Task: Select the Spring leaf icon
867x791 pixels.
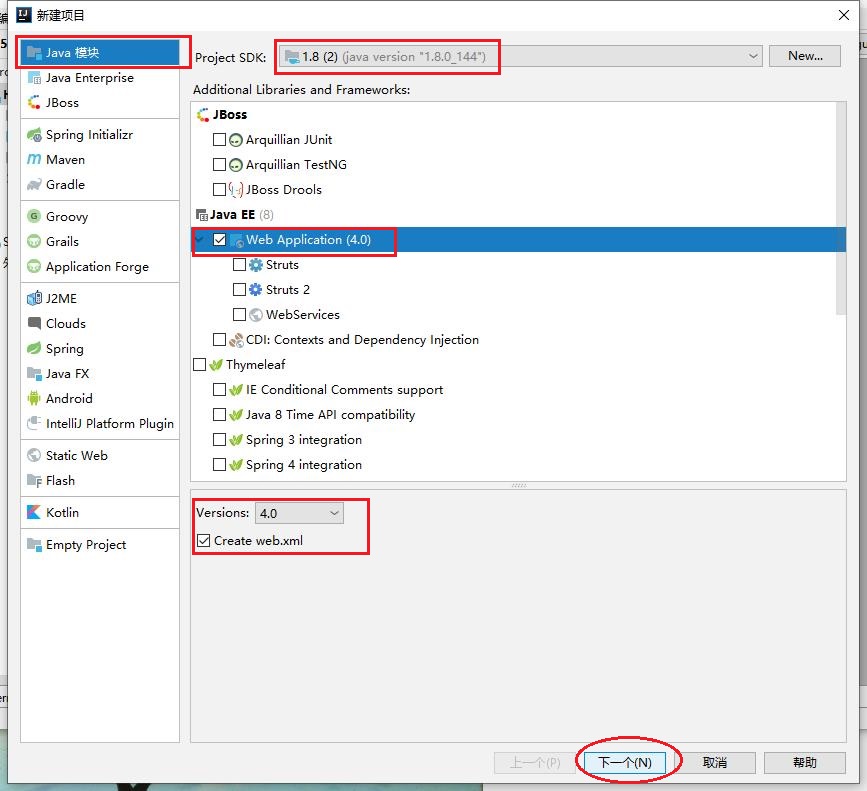Action: 34,349
